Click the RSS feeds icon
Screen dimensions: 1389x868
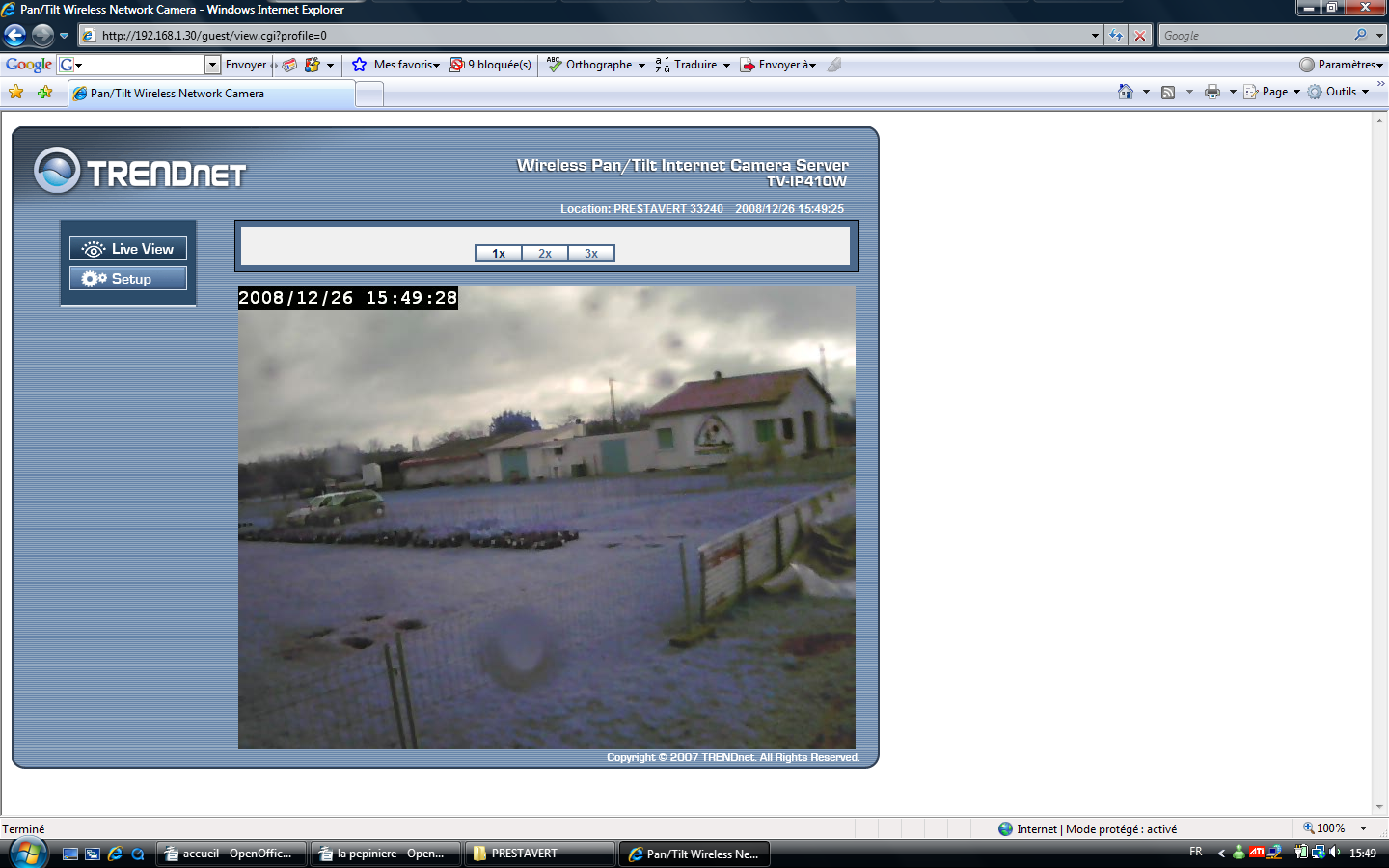[x=1168, y=92]
